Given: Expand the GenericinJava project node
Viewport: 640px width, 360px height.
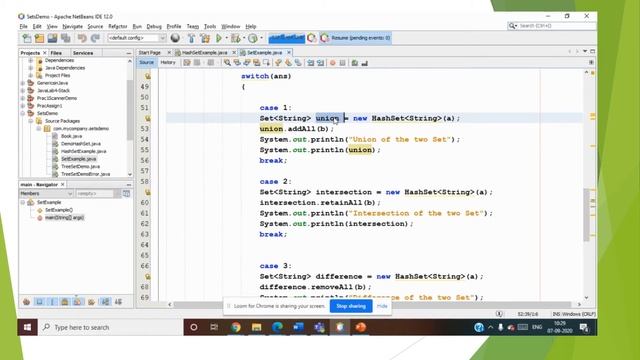Looking at the screenshot, I should point(23,83).
